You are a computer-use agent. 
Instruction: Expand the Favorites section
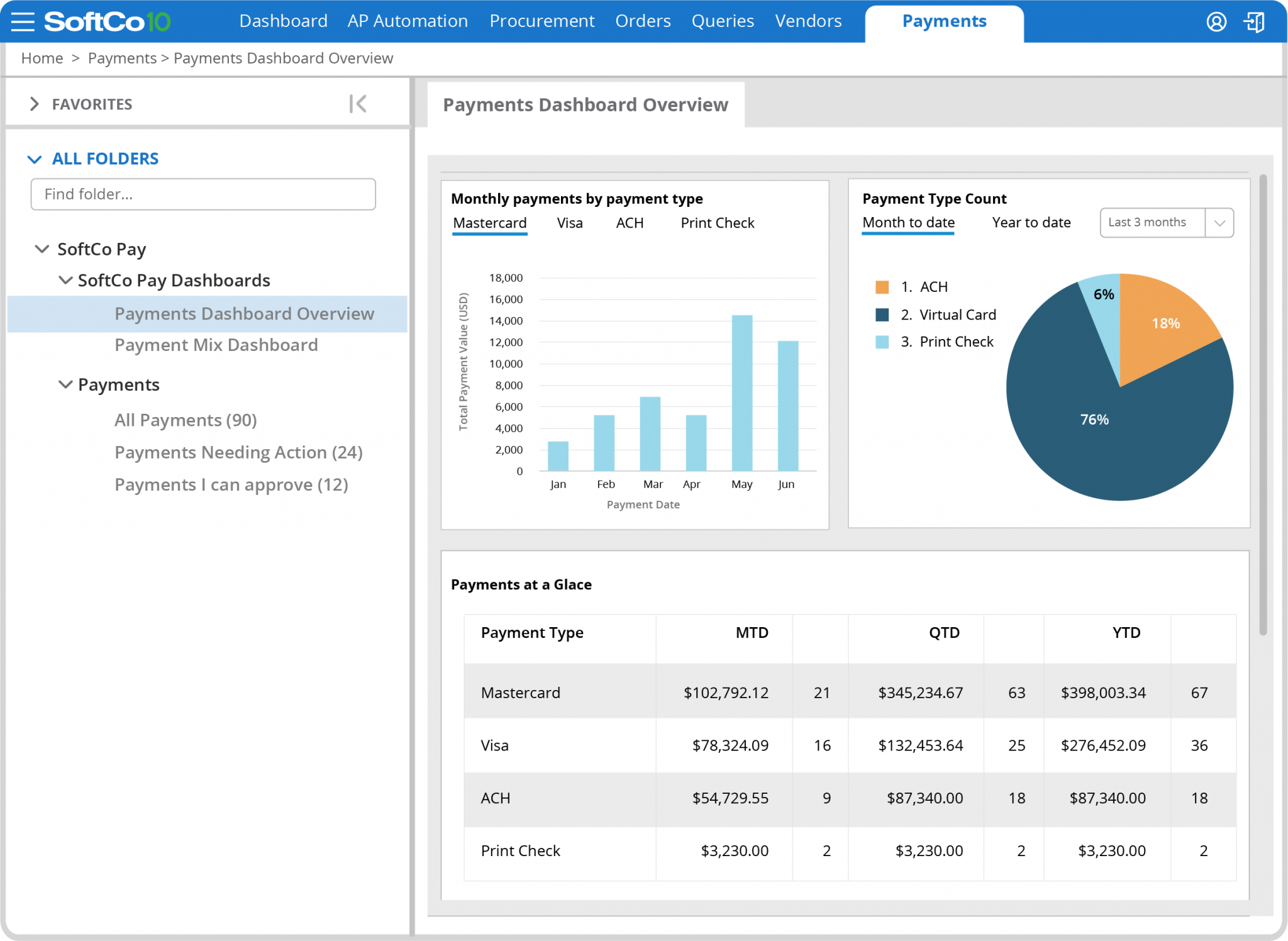(35, 104)
